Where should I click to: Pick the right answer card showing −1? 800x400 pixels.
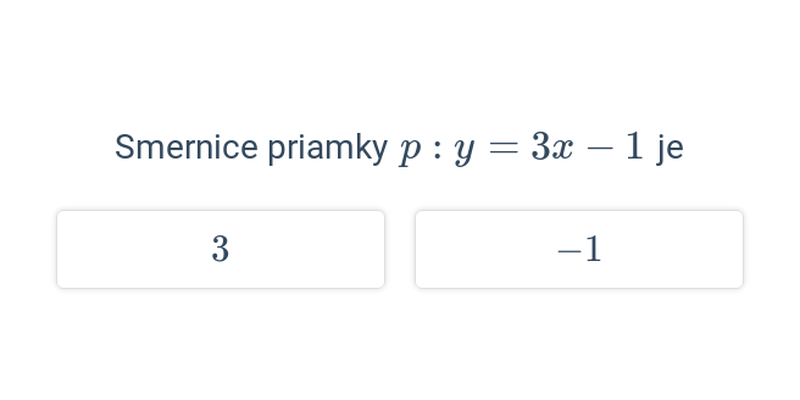[579, 249]
